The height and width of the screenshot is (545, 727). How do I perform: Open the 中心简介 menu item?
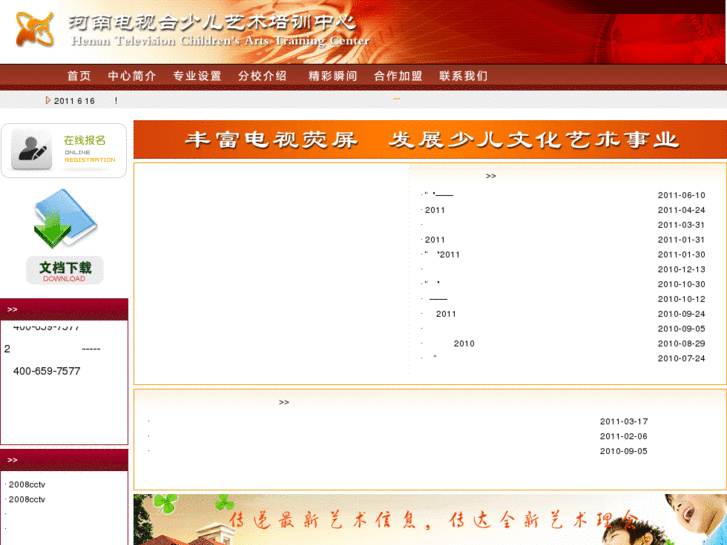[x=132, y=76]
